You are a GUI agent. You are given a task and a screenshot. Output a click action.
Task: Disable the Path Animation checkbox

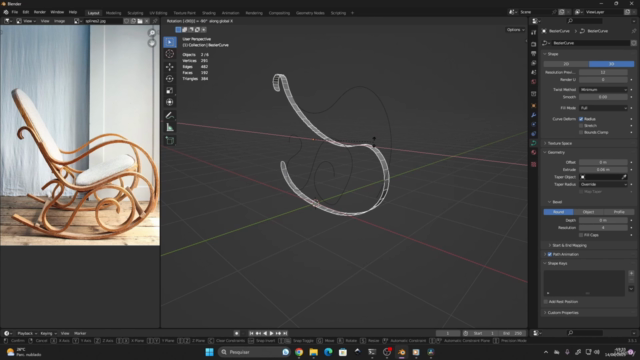coord(549,254)
